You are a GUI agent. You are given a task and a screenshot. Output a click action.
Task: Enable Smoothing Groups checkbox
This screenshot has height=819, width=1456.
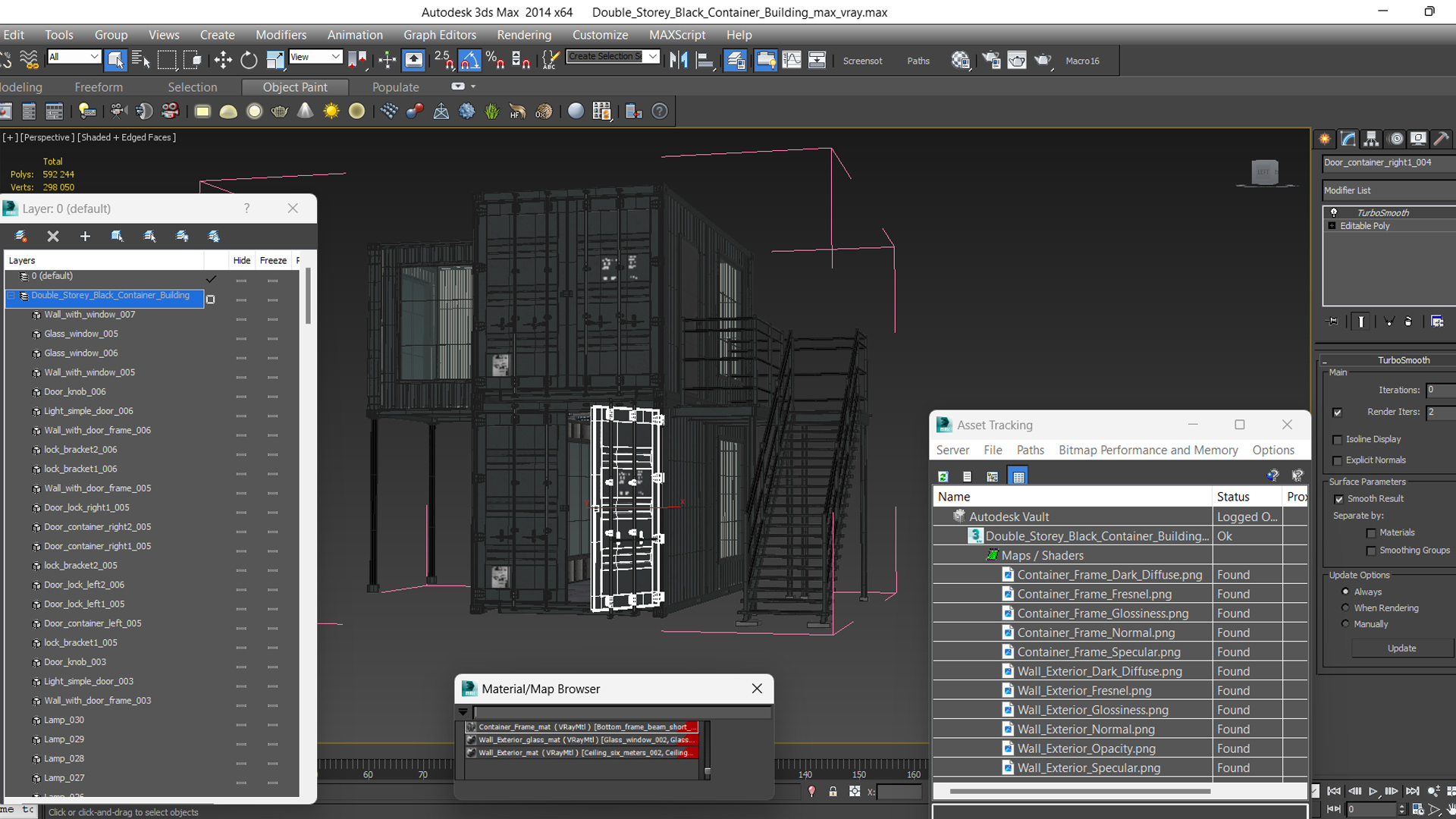(1371, 551)
